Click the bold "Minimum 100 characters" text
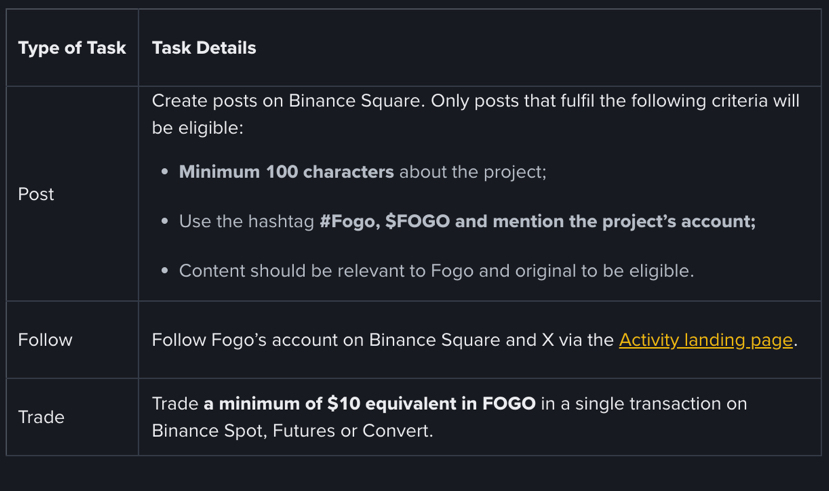 pos(286,172)
